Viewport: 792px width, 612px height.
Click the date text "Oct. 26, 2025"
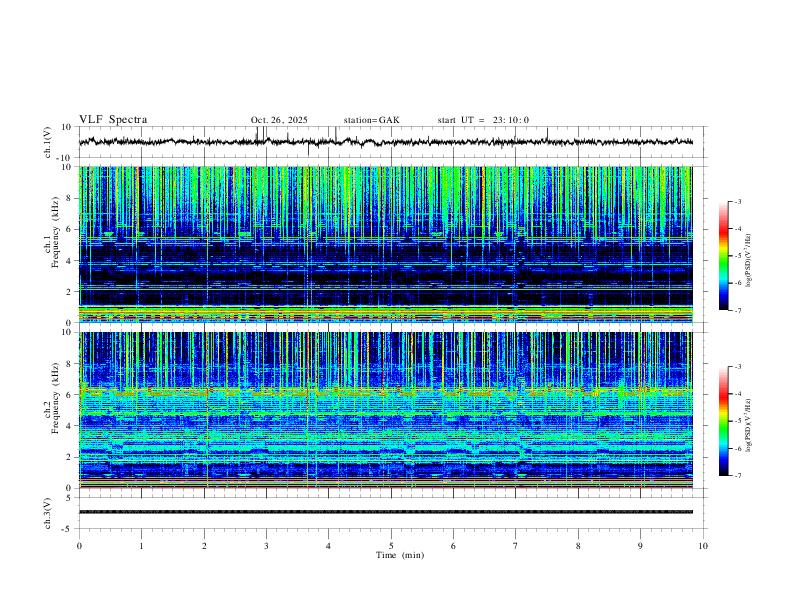coord(279,120)
